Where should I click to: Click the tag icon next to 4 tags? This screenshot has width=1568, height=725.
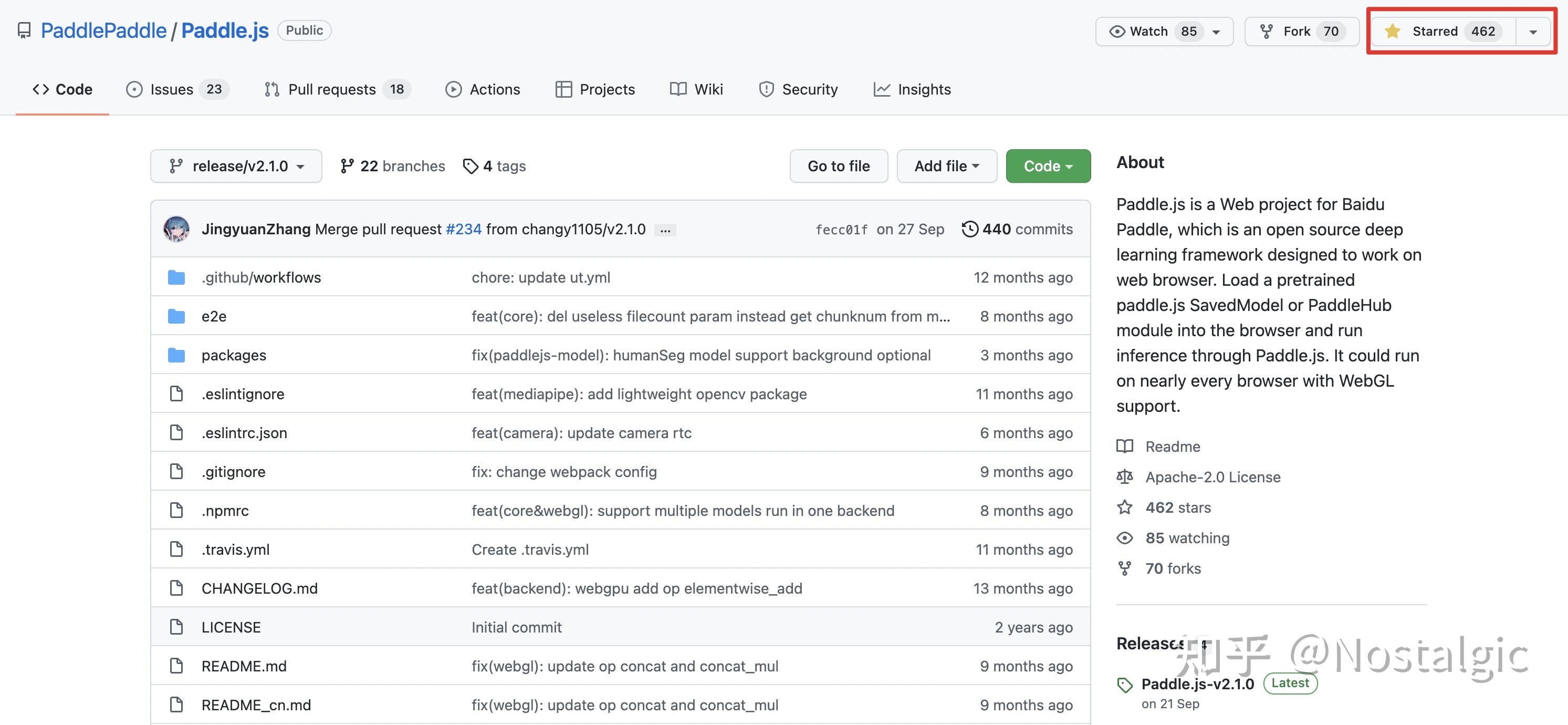click(470, 166)
